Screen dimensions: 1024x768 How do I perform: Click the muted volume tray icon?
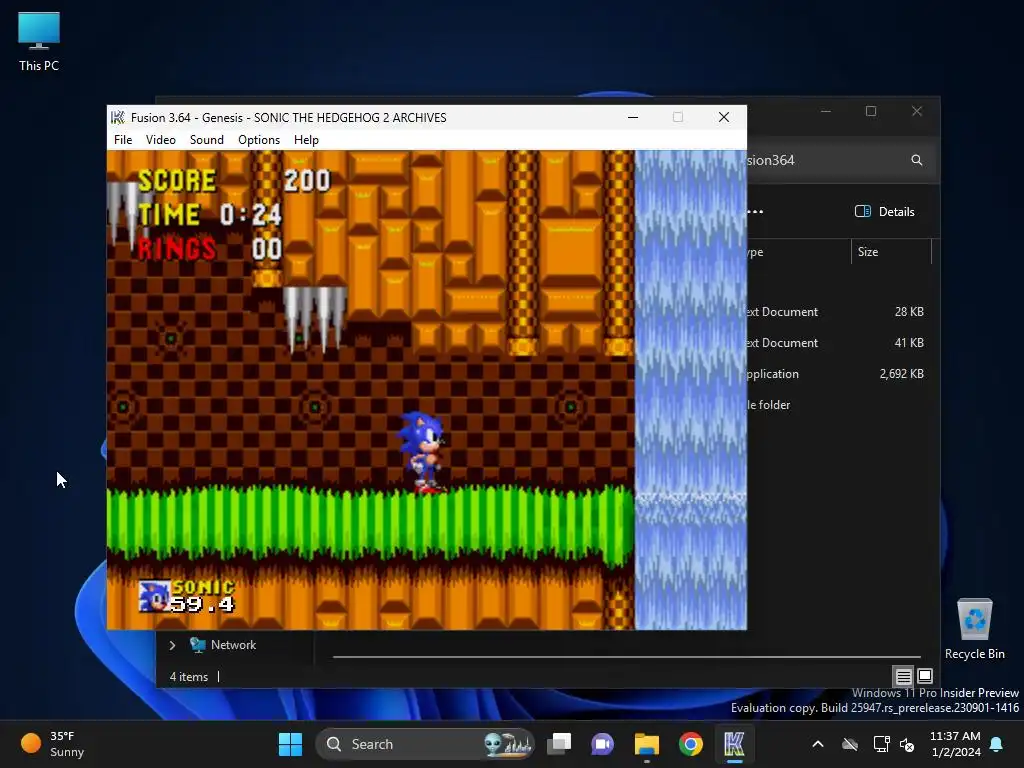(907, 744)
